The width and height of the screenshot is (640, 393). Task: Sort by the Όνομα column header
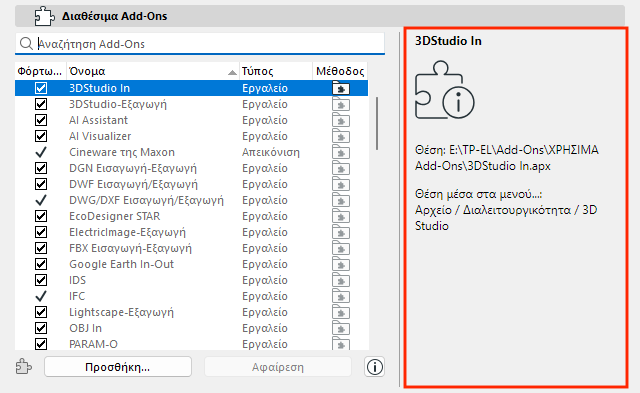[153, 71]
